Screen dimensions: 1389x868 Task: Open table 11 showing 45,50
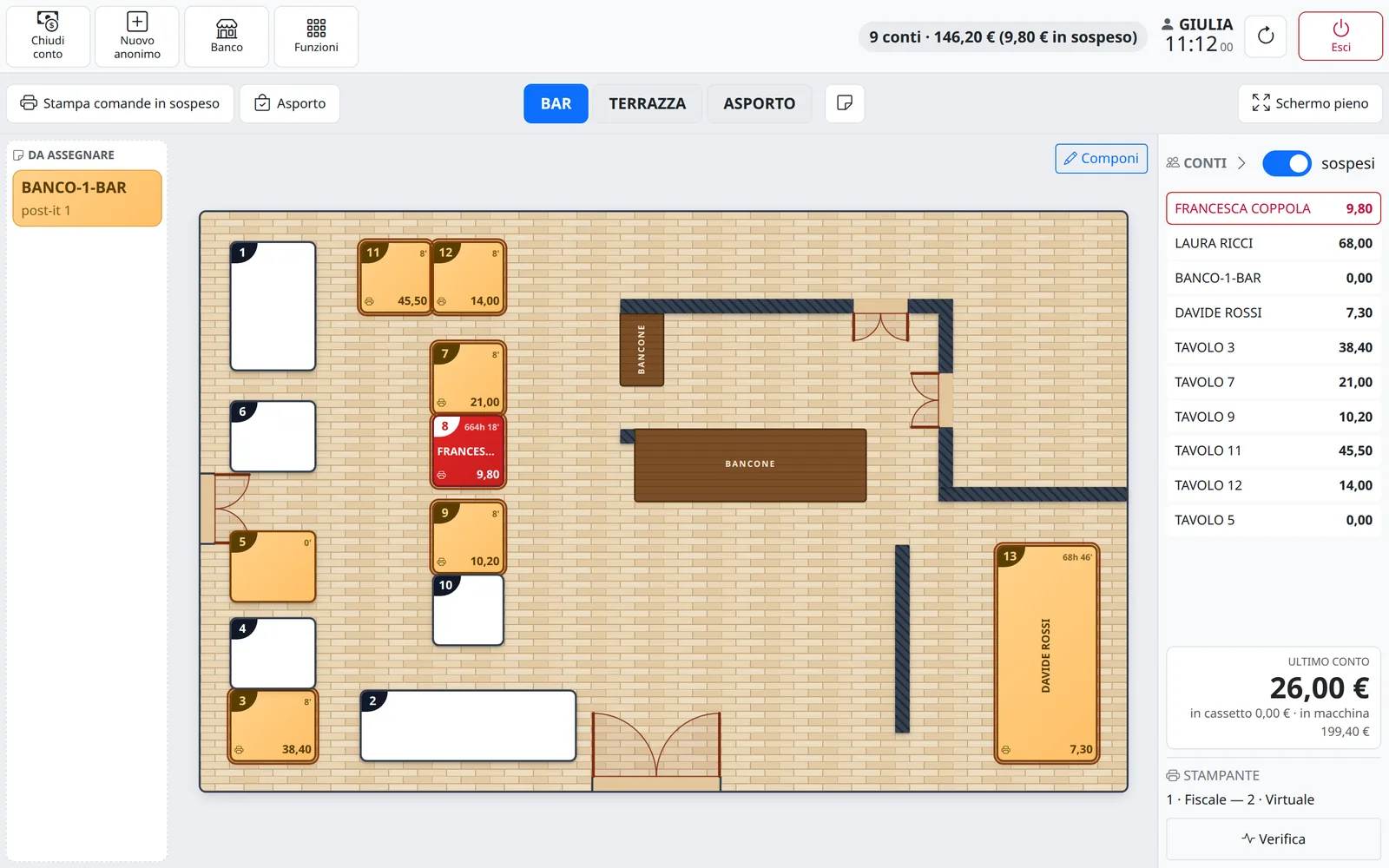pos(395,277)
